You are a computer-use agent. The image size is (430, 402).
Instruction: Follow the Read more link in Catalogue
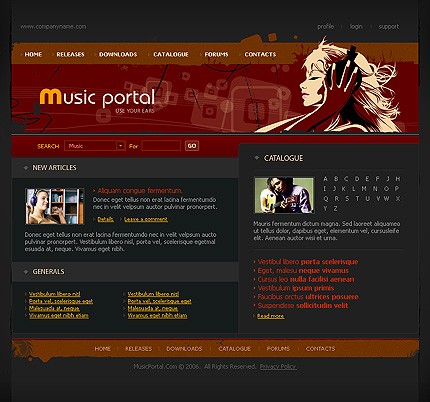point(271,316)
